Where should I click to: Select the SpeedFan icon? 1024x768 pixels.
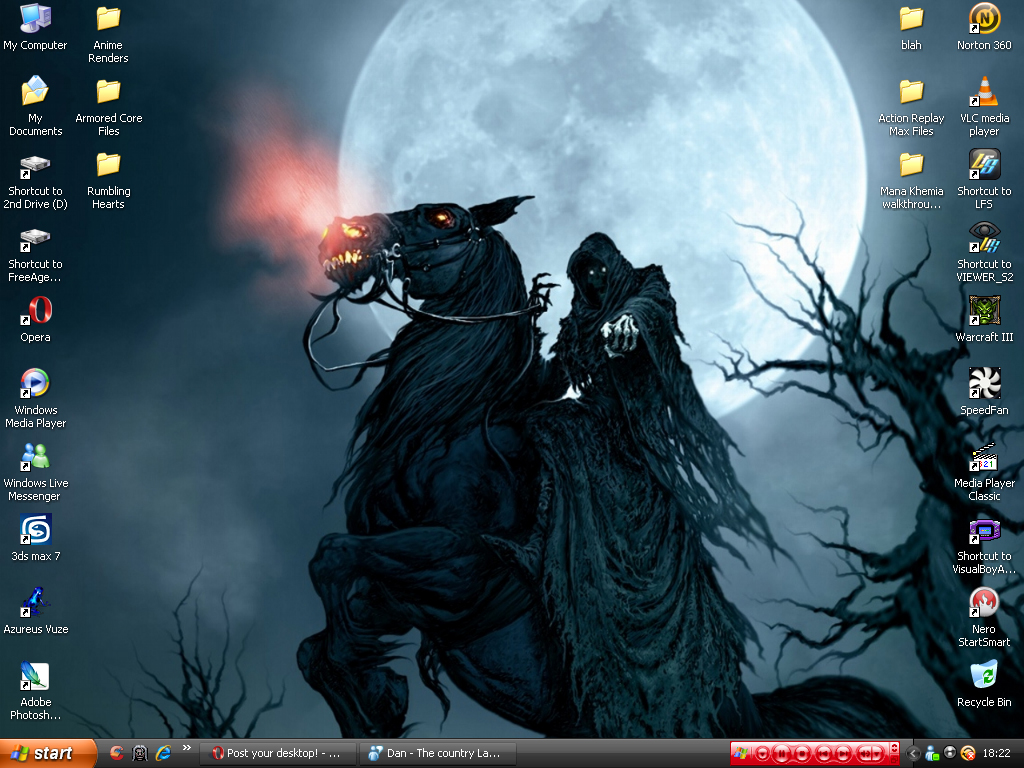(984, 392)
